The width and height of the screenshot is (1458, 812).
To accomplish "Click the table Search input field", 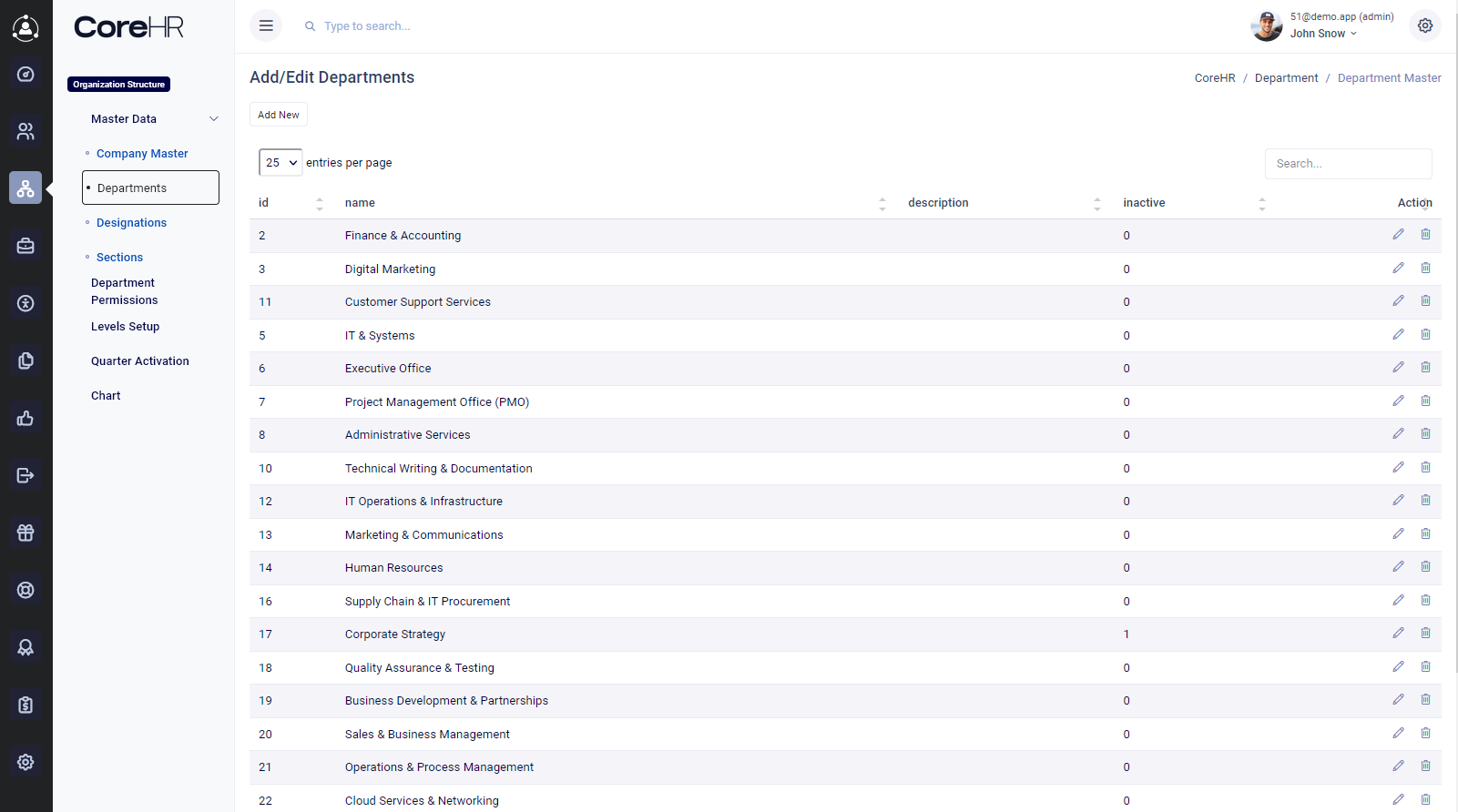I will 1348,164.
